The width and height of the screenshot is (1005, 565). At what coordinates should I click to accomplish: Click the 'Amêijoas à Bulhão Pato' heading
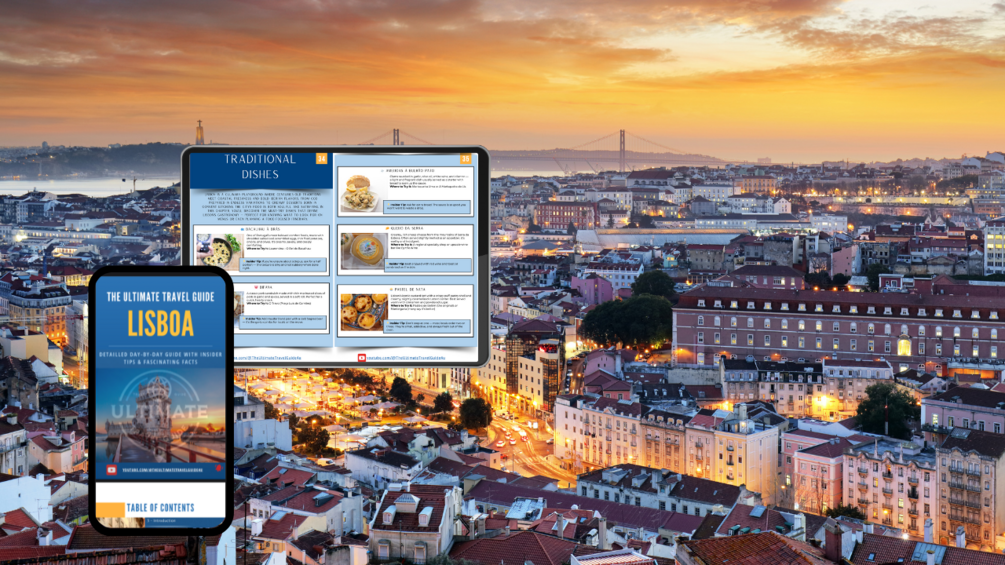pyautogui.click(x=408, y=171)
